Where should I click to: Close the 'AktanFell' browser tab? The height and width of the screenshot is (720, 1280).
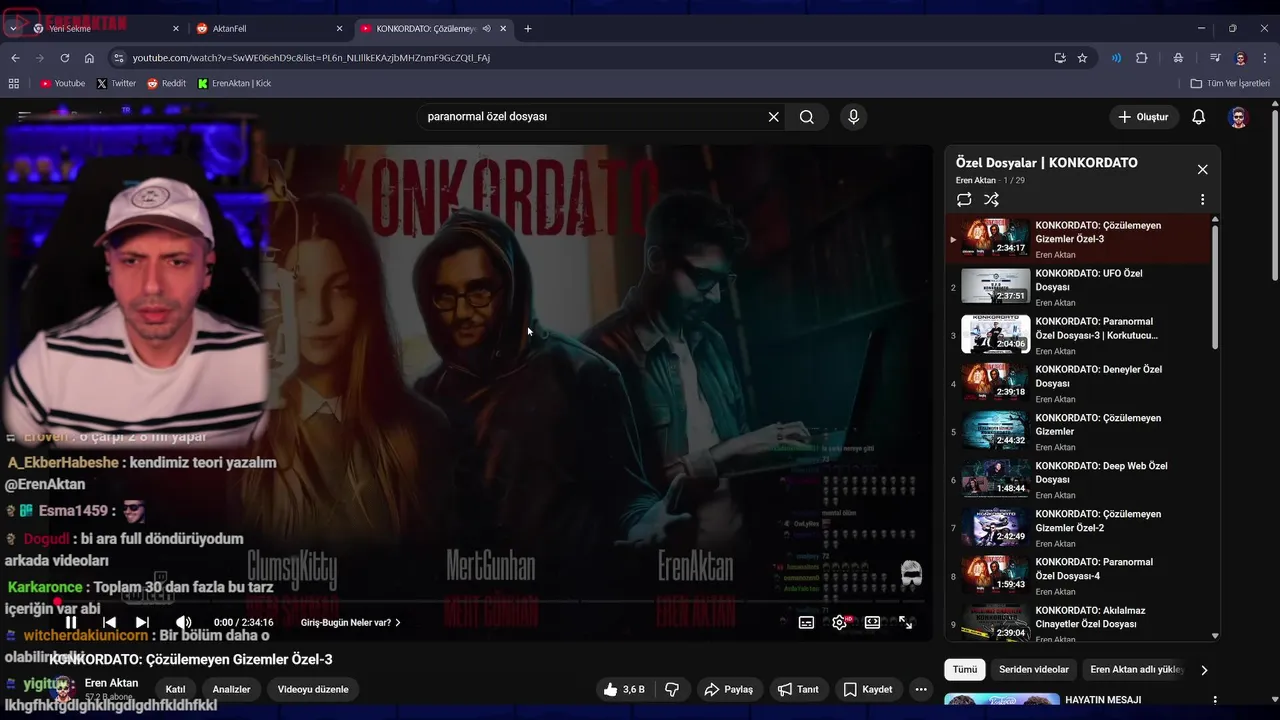point(339,28)
